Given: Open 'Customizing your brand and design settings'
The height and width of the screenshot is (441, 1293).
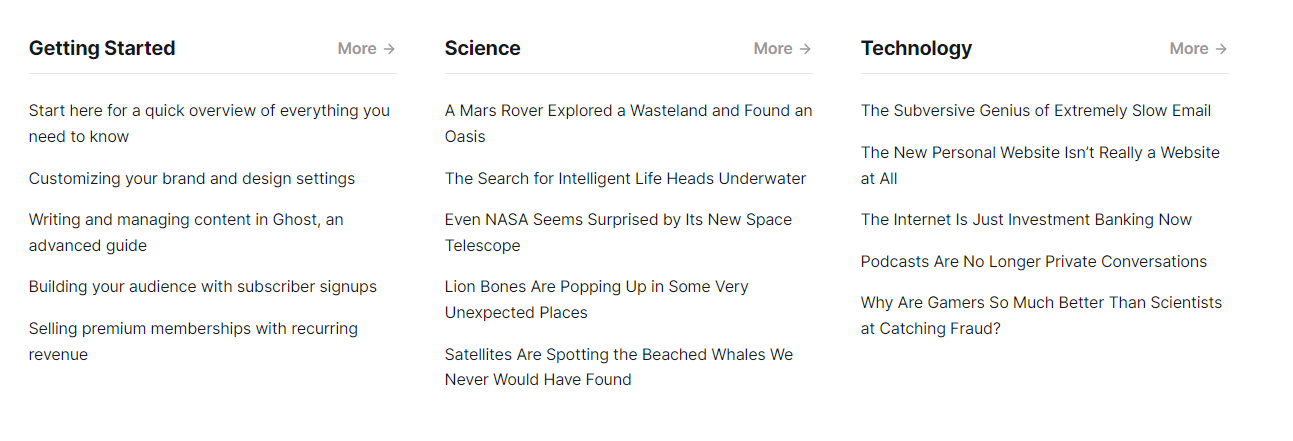Looking at the screenshot, I should click(192, 179).
